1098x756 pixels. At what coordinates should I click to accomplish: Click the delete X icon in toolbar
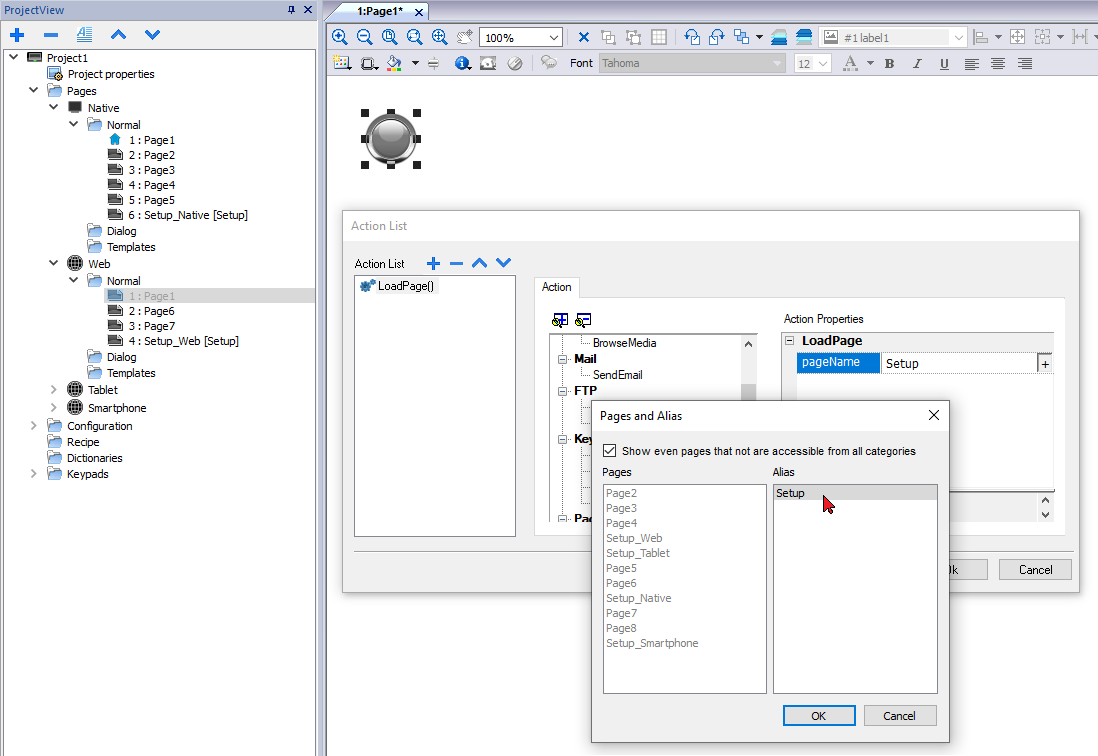coord(584,37)
